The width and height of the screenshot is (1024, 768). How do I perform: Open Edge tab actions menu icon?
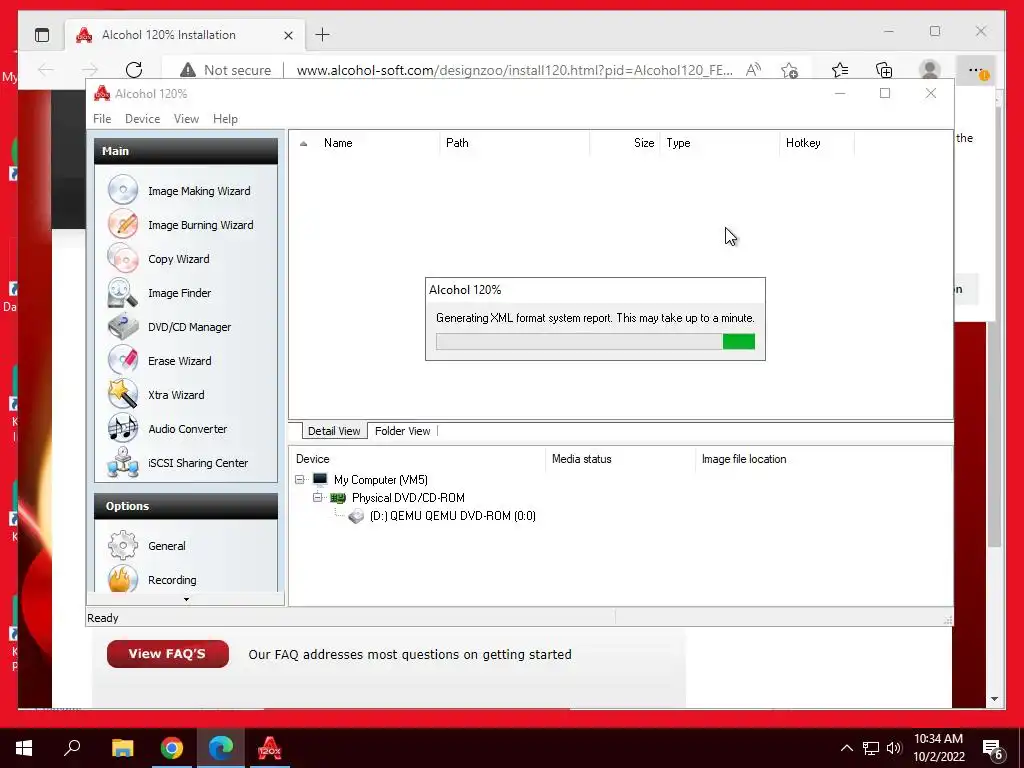pyautogui.click(x=42, y=35)
